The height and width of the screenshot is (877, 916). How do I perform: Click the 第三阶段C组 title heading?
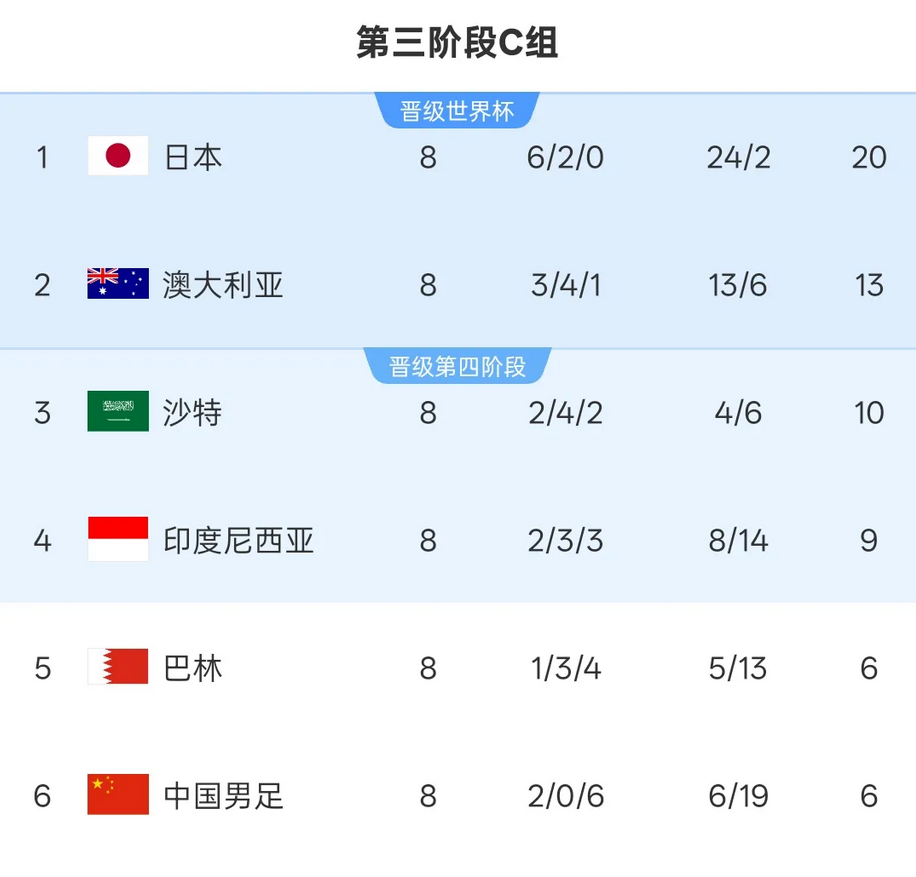coord(457,43)
